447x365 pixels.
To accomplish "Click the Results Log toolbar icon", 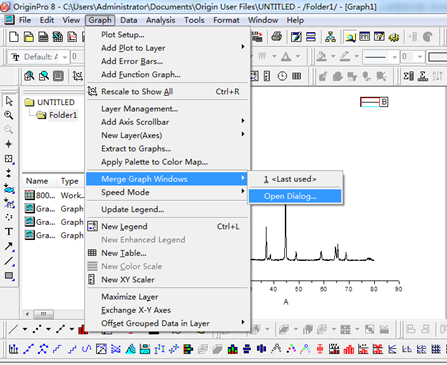I will (365, 37).
